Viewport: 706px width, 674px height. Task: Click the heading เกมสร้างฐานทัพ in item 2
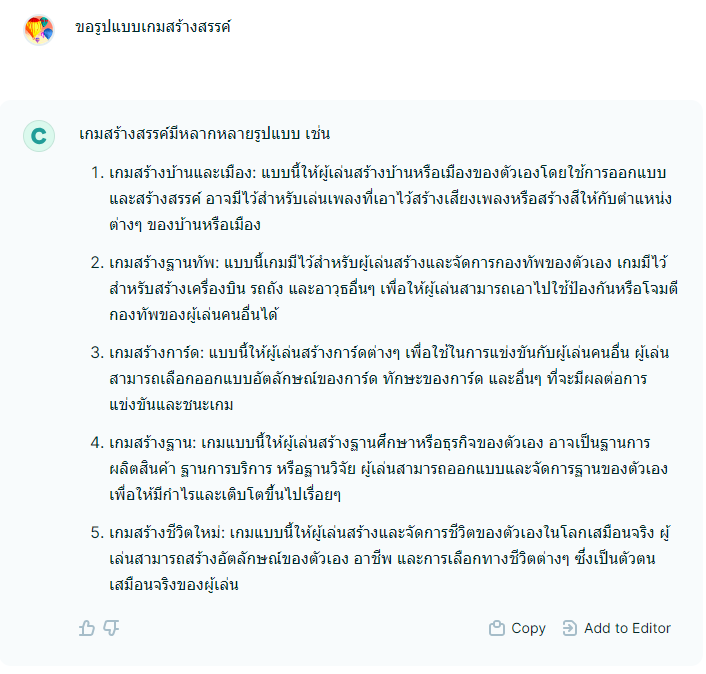[163, 263]
